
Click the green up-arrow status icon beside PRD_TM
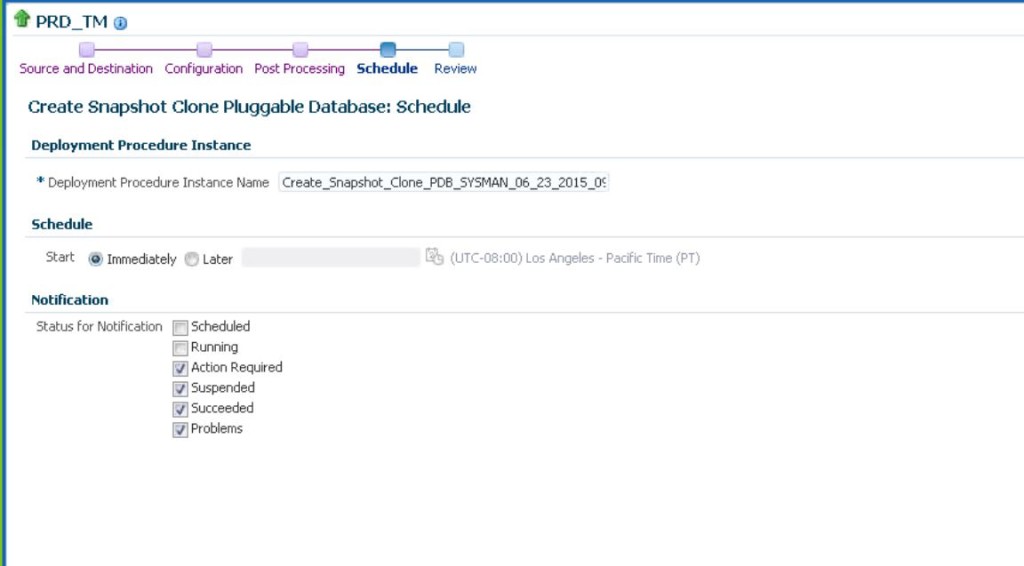coord(22,19)
